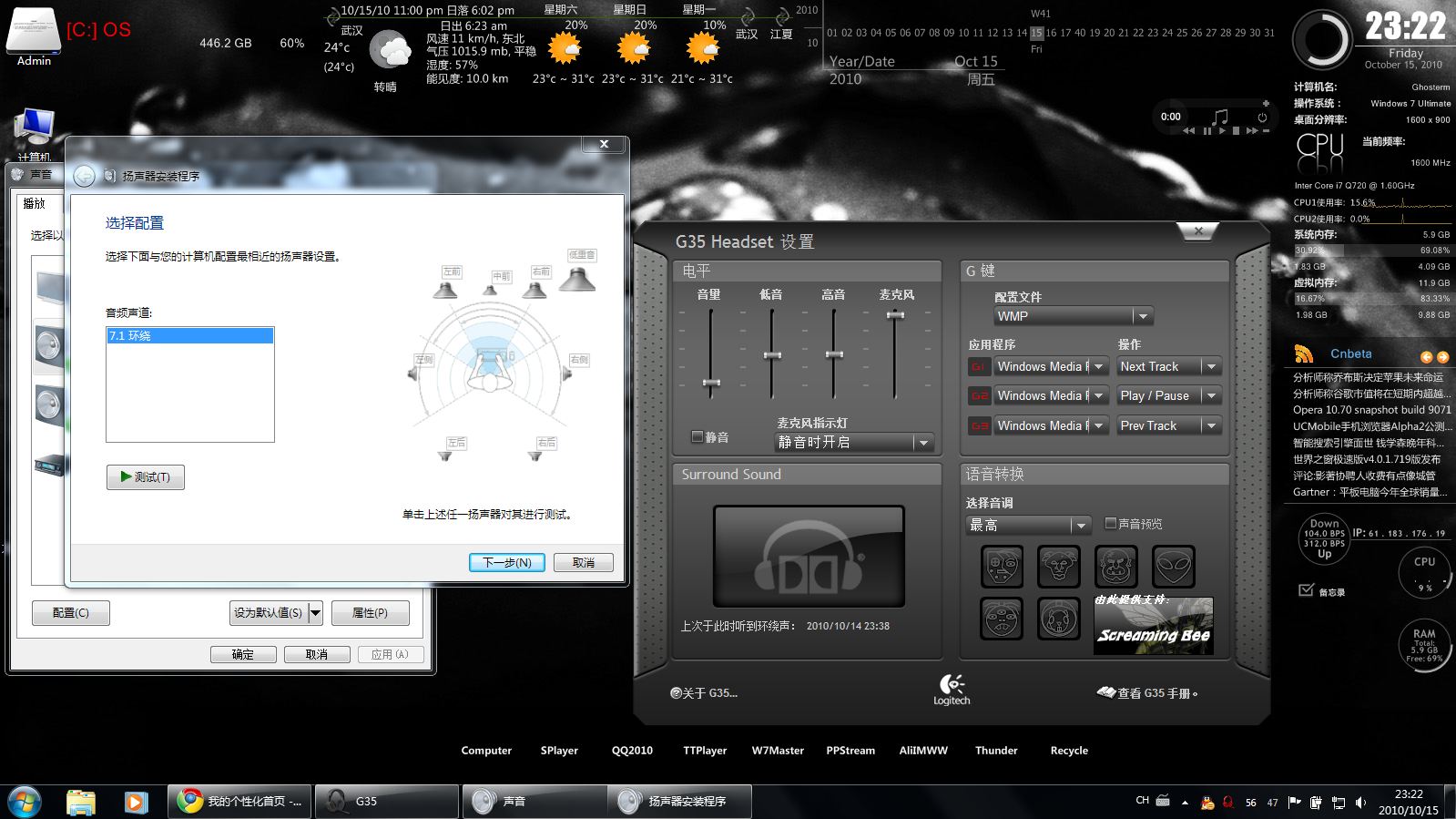Click the center front (中前) speaker icon
This screenshot has height=819, width=1456.
click(491, 289)
